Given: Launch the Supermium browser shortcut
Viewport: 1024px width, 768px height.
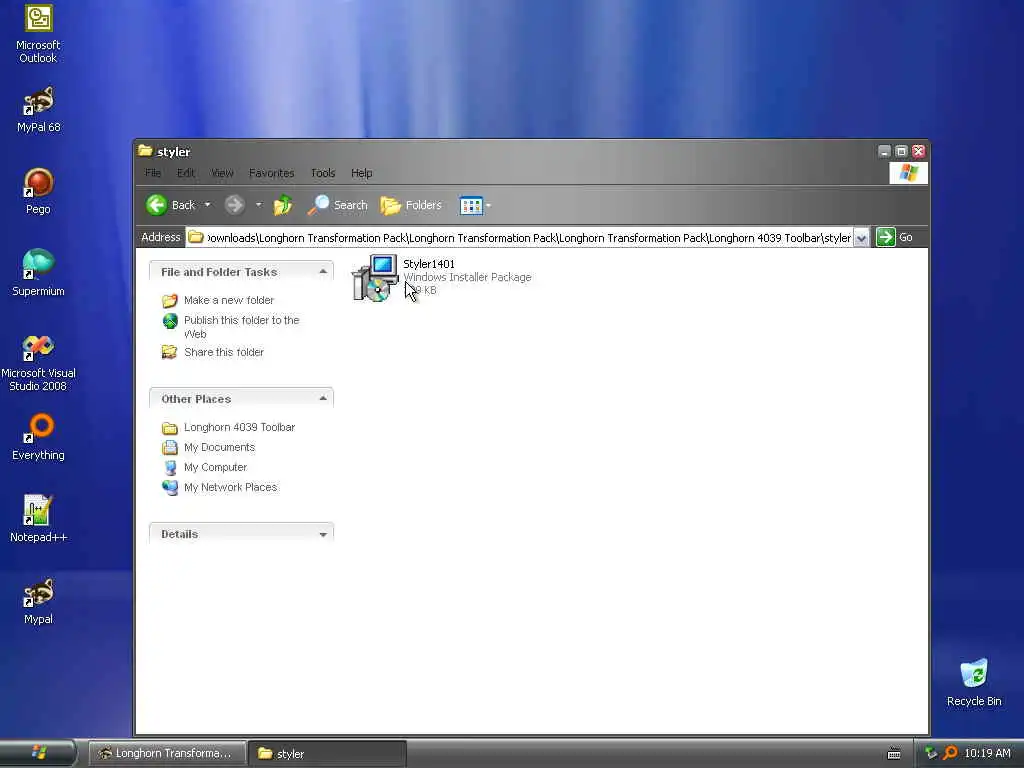Looking at the screenshot, I should (x=38, y=273).
